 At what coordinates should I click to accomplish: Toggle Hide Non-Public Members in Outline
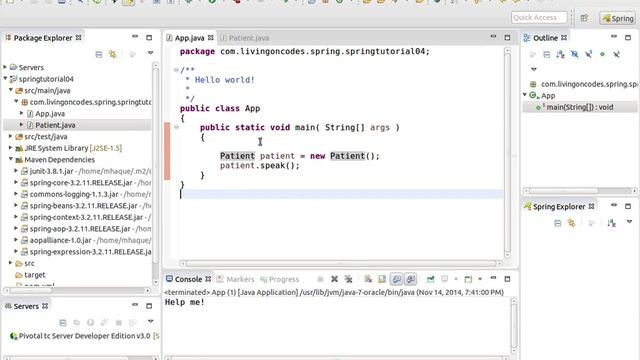pyautogui.click(x=602, y=54)
